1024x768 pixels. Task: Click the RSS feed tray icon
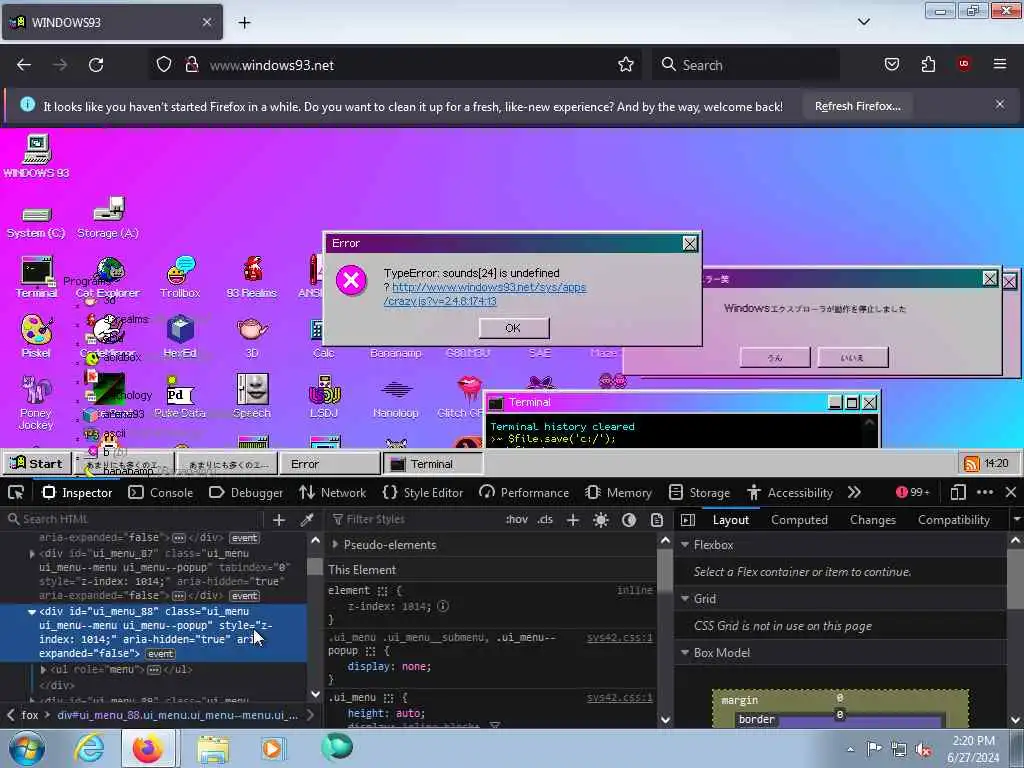(x=972, y=464)
